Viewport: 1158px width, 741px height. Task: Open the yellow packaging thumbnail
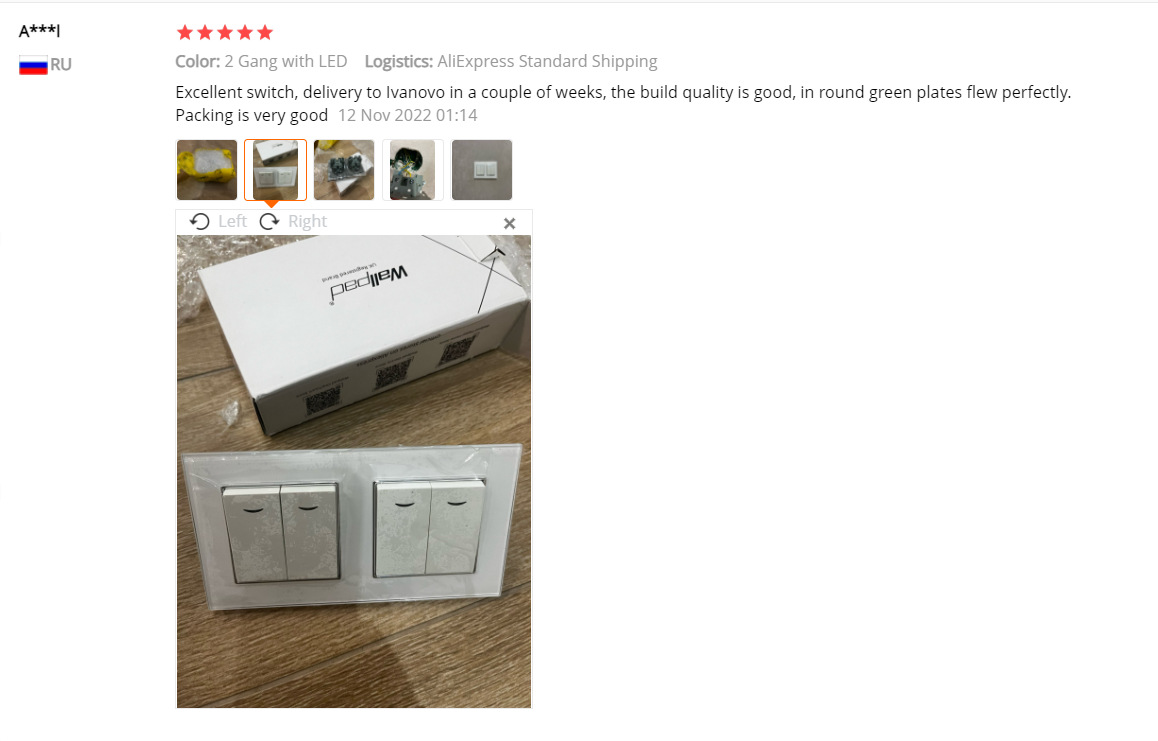(x=207, y=170)
